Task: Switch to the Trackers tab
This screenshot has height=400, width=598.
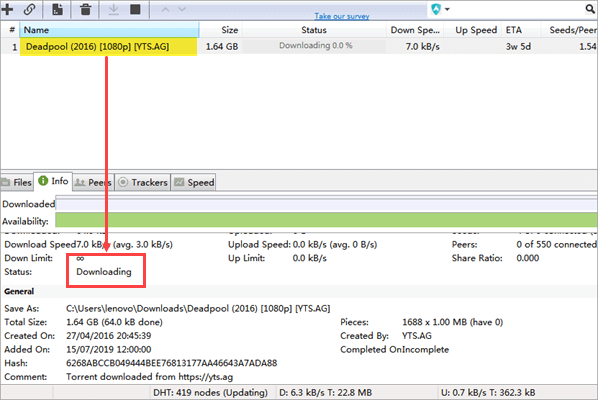Action: [x=143, y=183]
